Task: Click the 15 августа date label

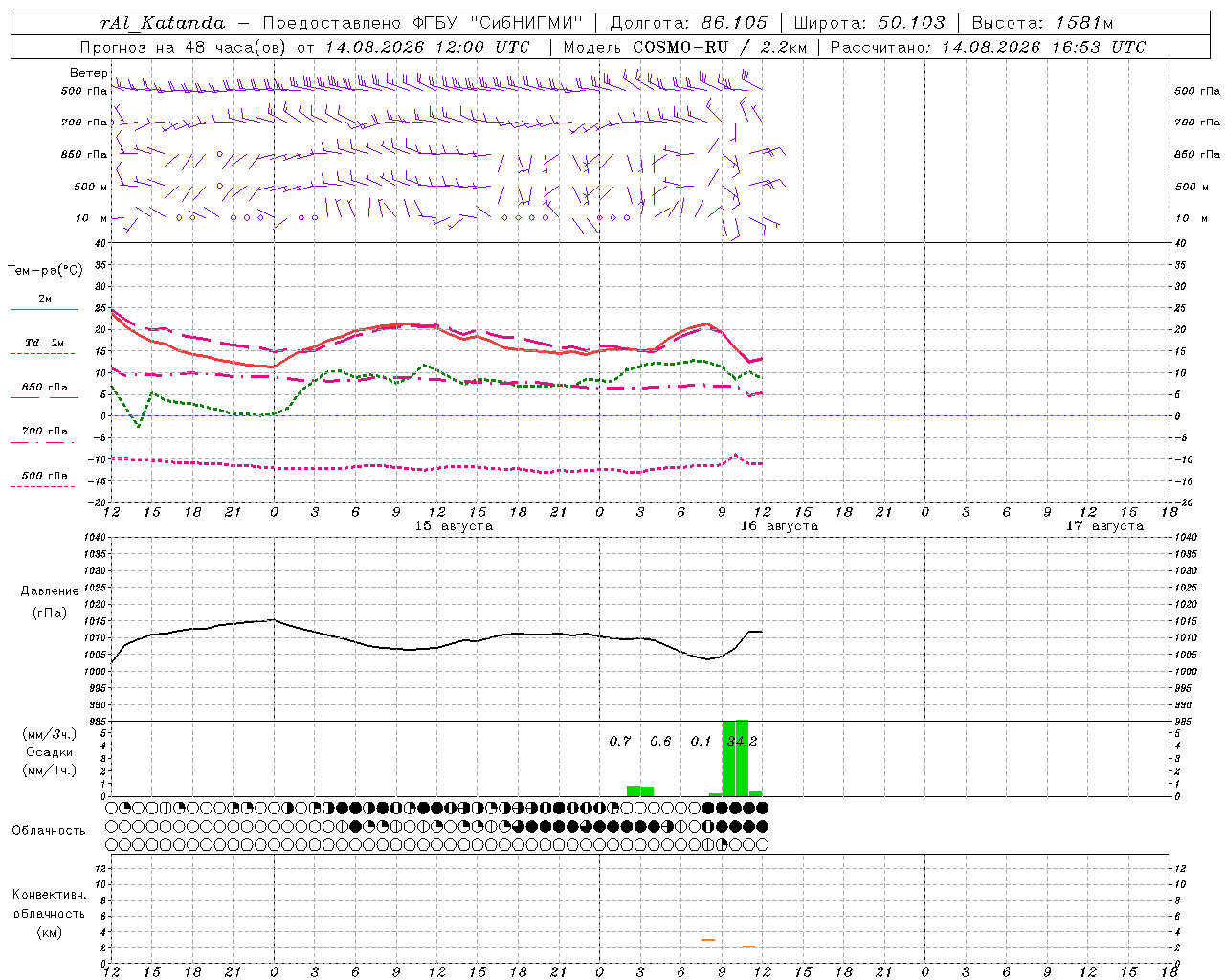Action: pyautogui.click(x=454, y=526)
